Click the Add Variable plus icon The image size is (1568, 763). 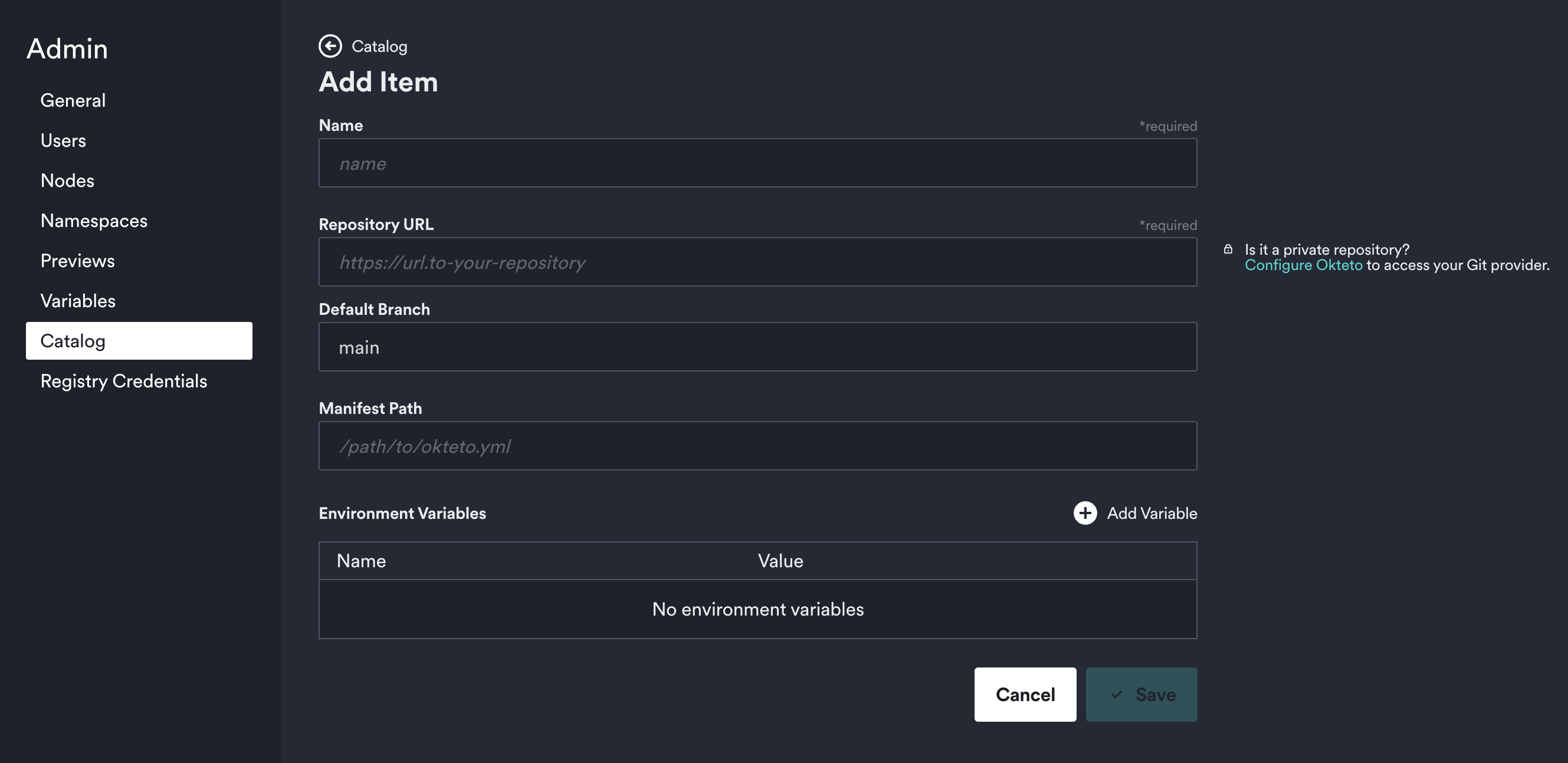[1085, 513]
